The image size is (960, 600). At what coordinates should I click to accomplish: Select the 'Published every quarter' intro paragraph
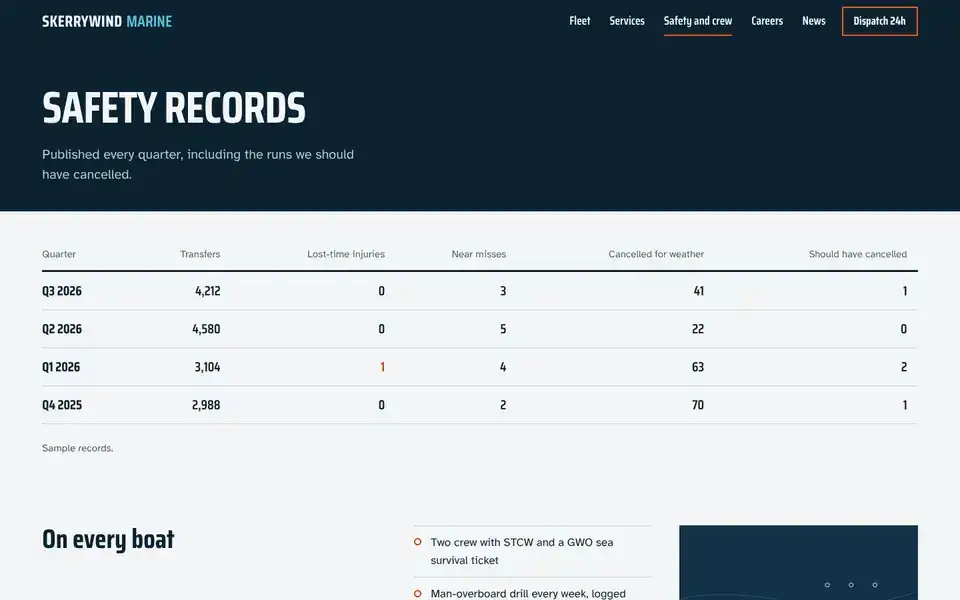[x=198, y=164]
